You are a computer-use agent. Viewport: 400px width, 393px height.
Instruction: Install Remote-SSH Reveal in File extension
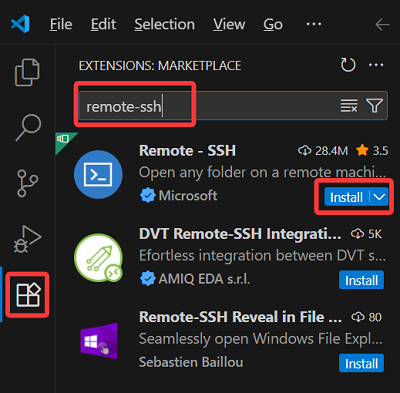(361, 363)
